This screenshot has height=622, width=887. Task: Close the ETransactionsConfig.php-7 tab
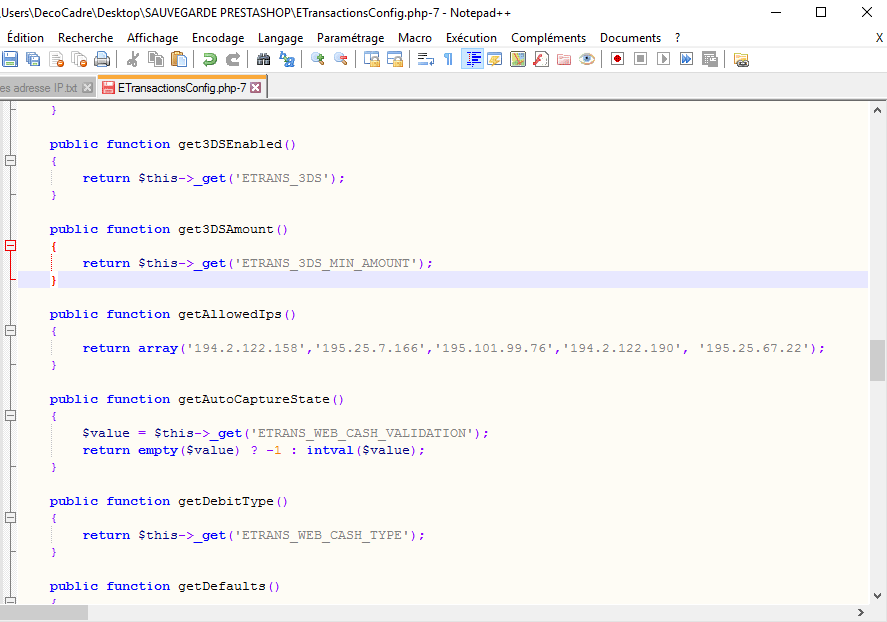(256, 88)
